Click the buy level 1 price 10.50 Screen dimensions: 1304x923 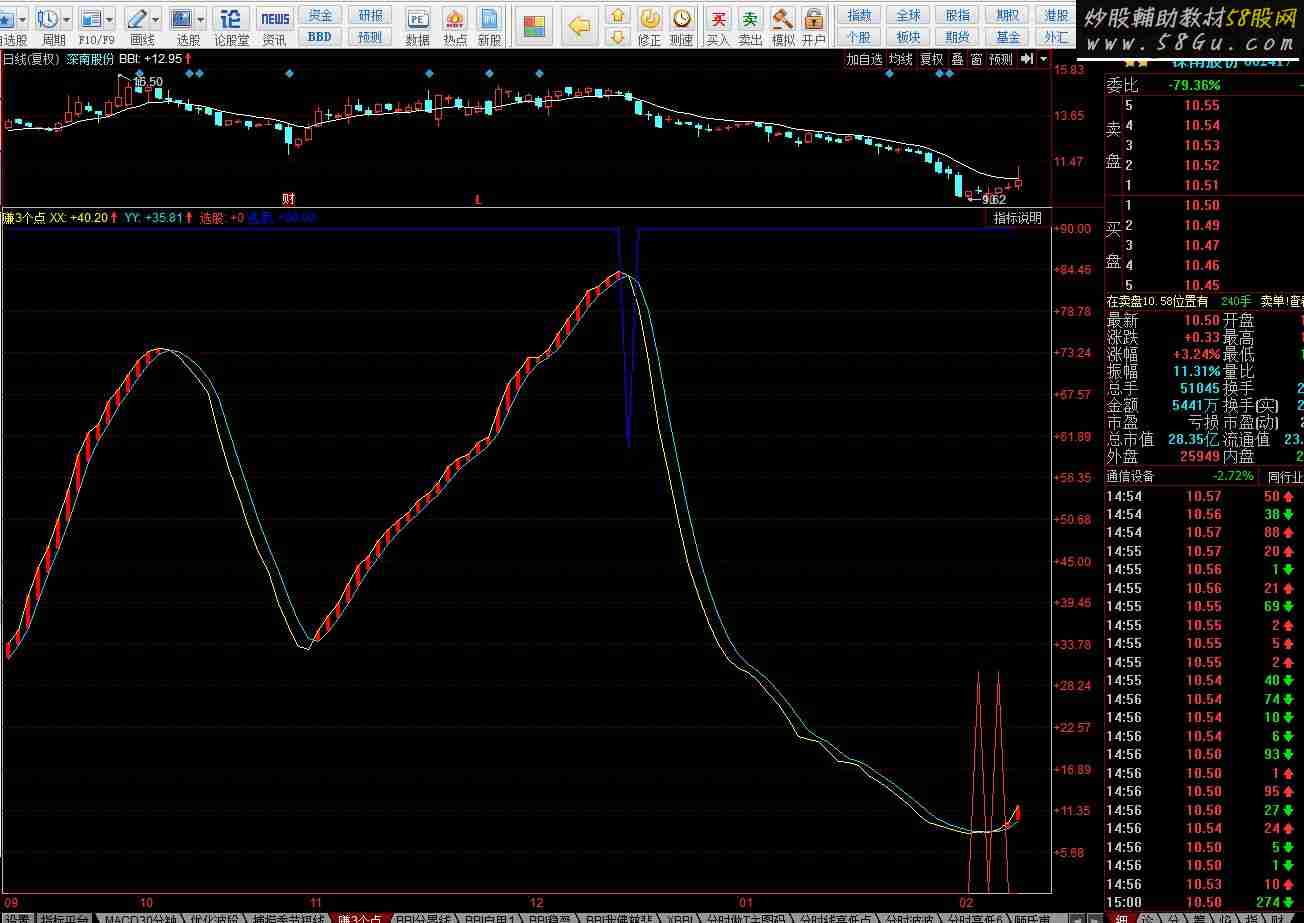click(1203, 205)
